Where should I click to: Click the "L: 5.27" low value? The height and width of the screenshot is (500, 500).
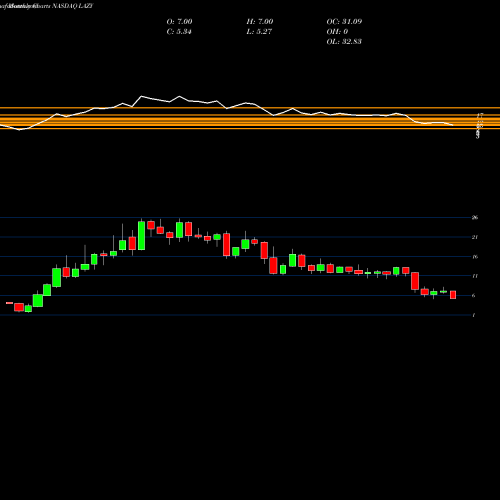click(x=259, y=32)
